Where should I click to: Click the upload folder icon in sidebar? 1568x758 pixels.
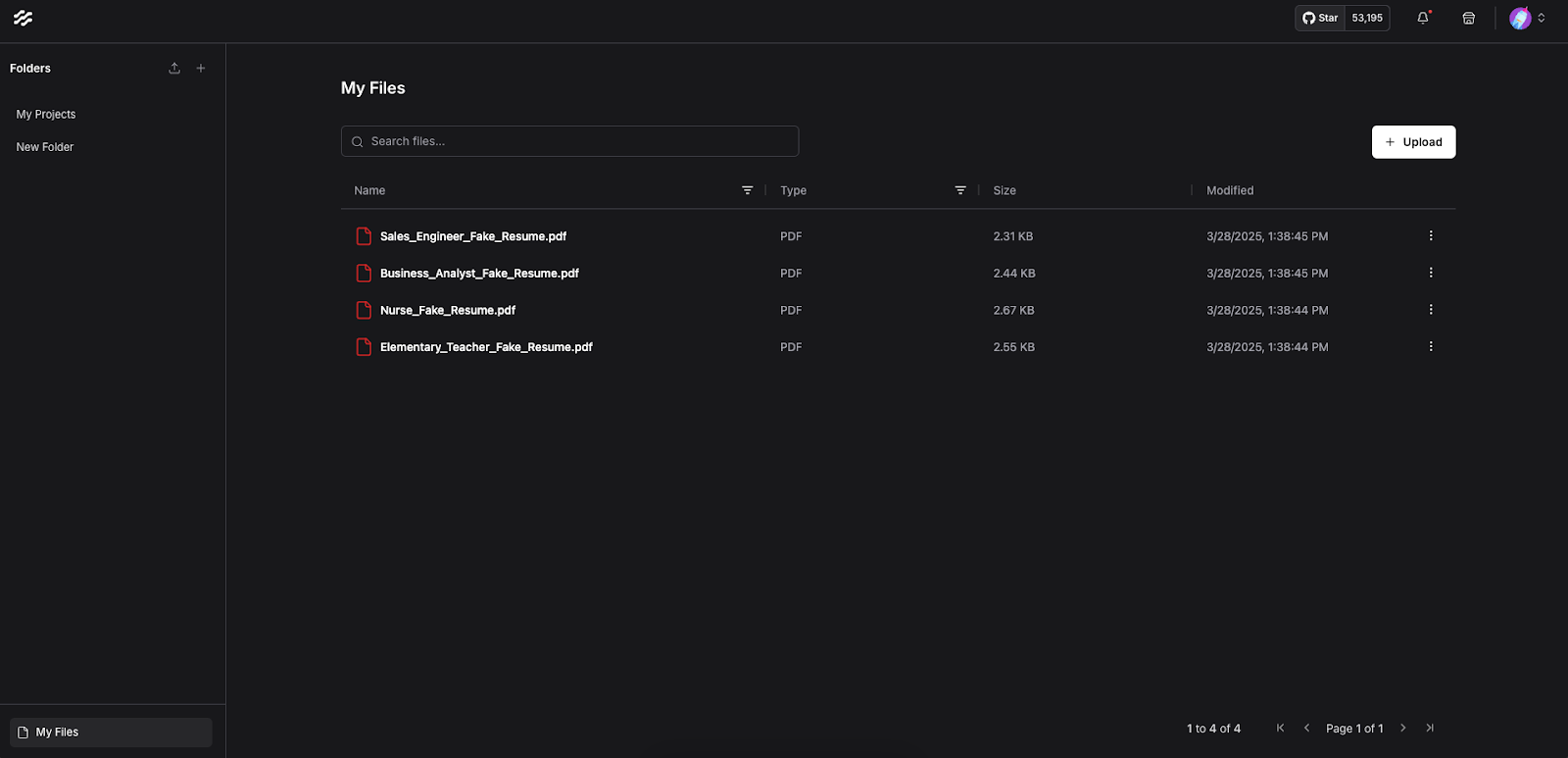[174, 69]
